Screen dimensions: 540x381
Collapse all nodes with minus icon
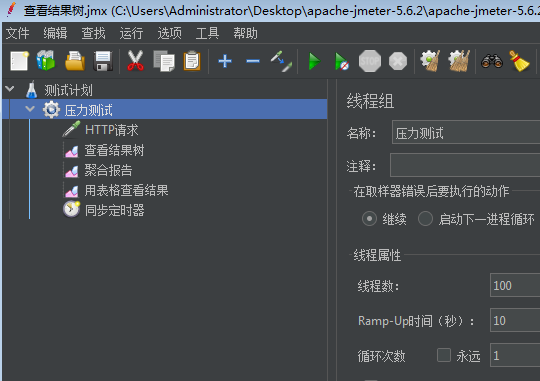(253, 61)
